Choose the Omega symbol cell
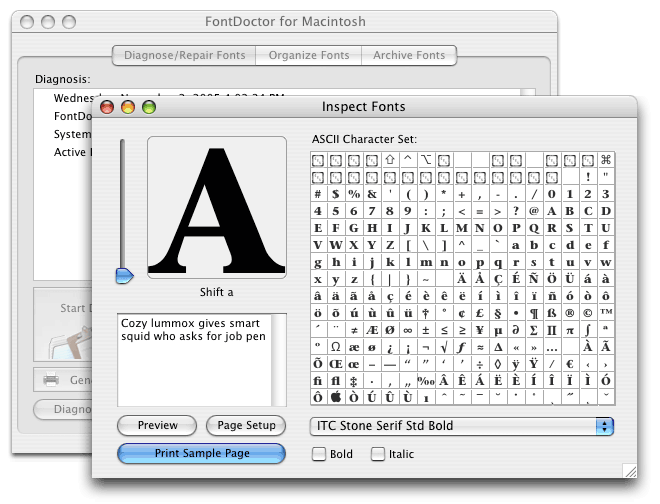The width and height of the screenshot is (660, 504). pyautogui.click(x=335, y=347)
